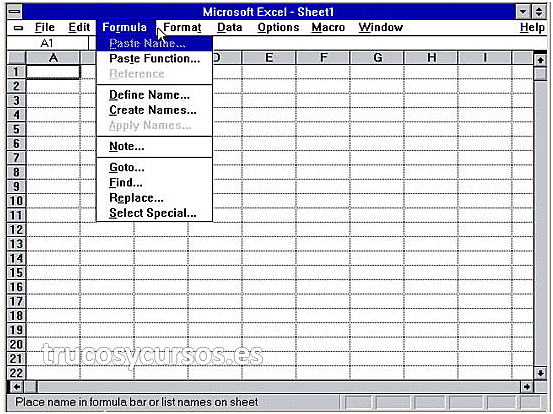Select row 5 header
This screenshot has height=414, width=553.
tap(16, 129)
